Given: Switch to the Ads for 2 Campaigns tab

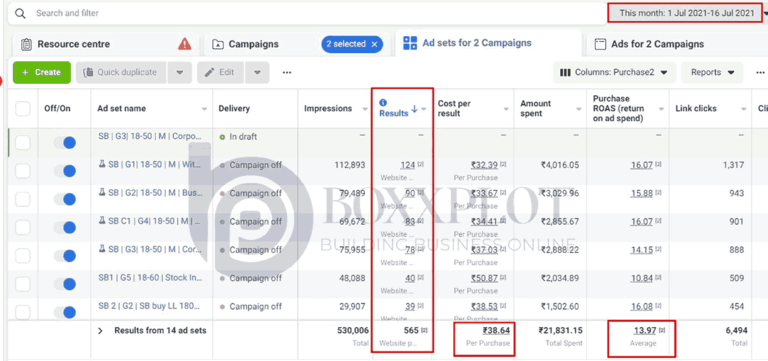Looking at the screenshot, I should point(657,44).
